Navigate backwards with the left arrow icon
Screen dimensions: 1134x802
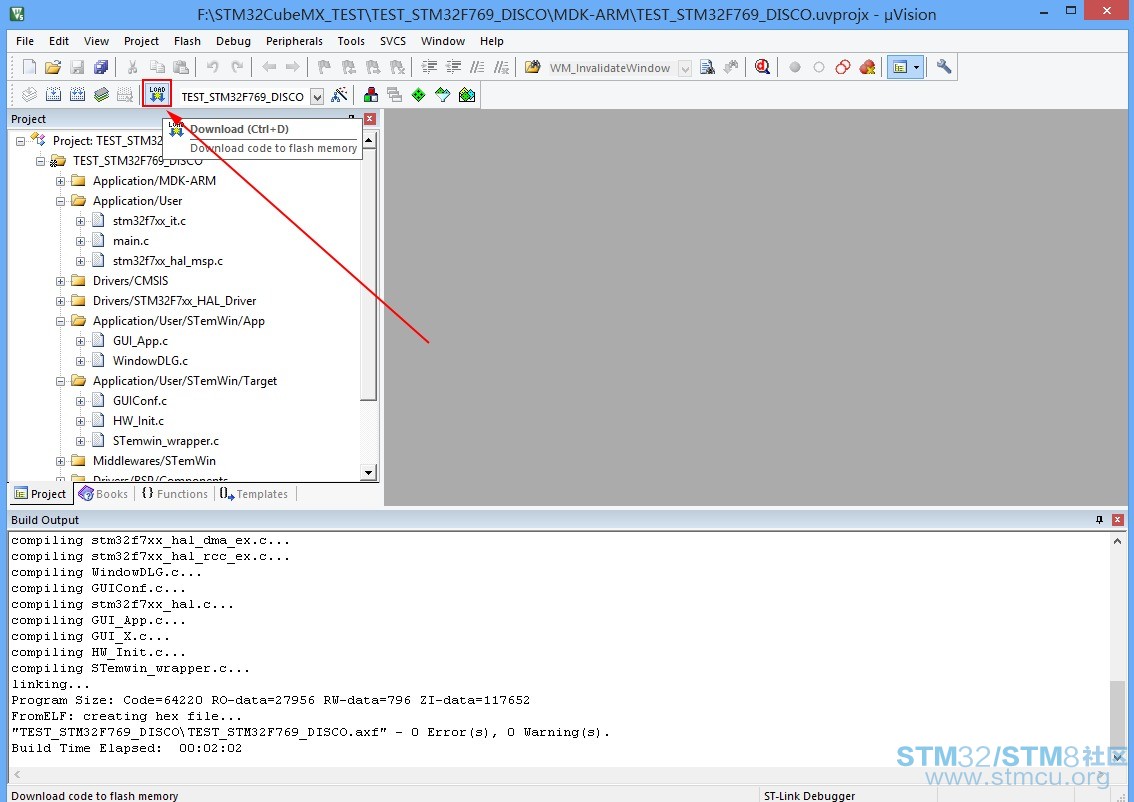click(x=269, y=67)
